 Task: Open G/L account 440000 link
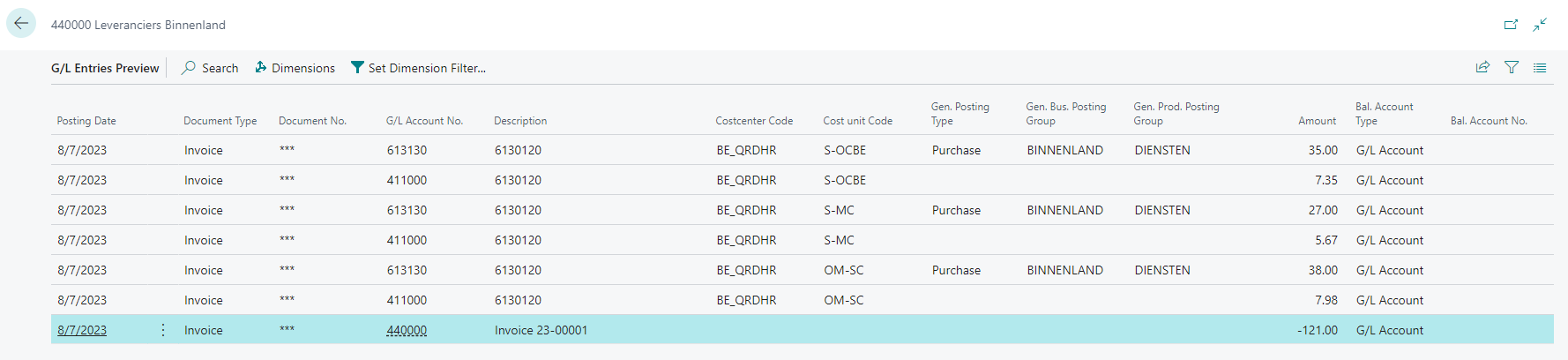[407, 330]
